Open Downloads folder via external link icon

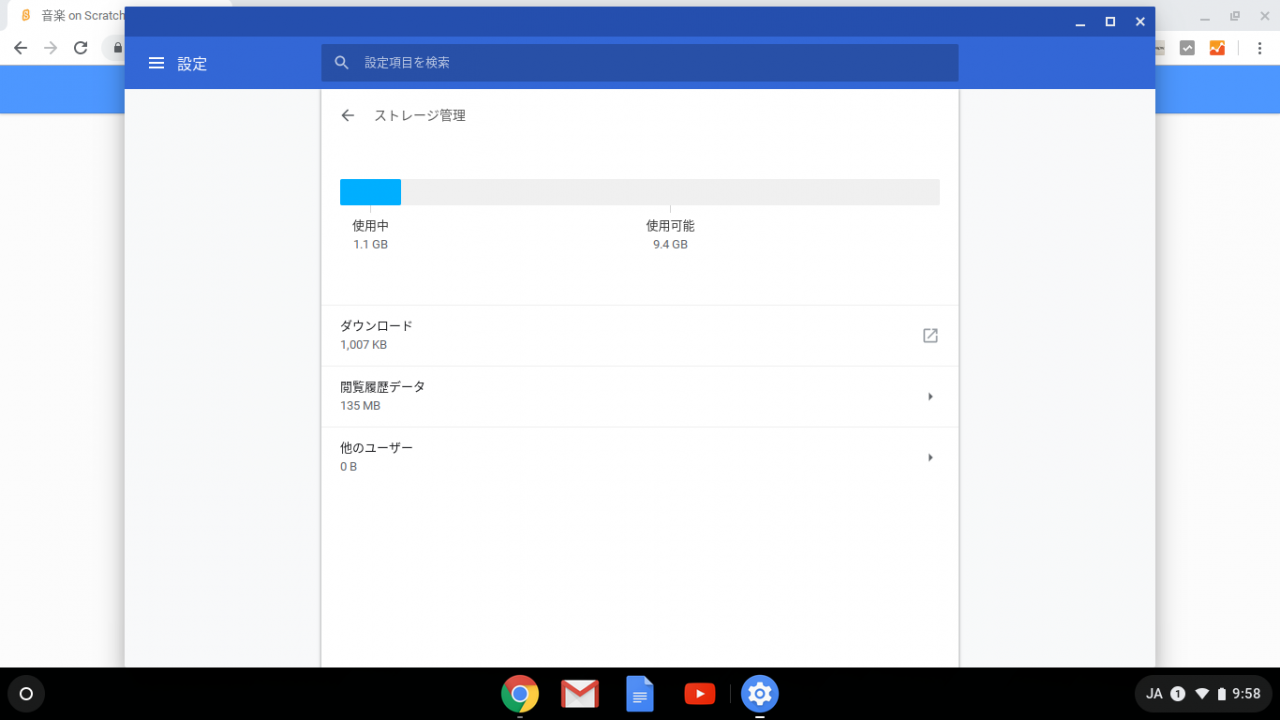930,336
